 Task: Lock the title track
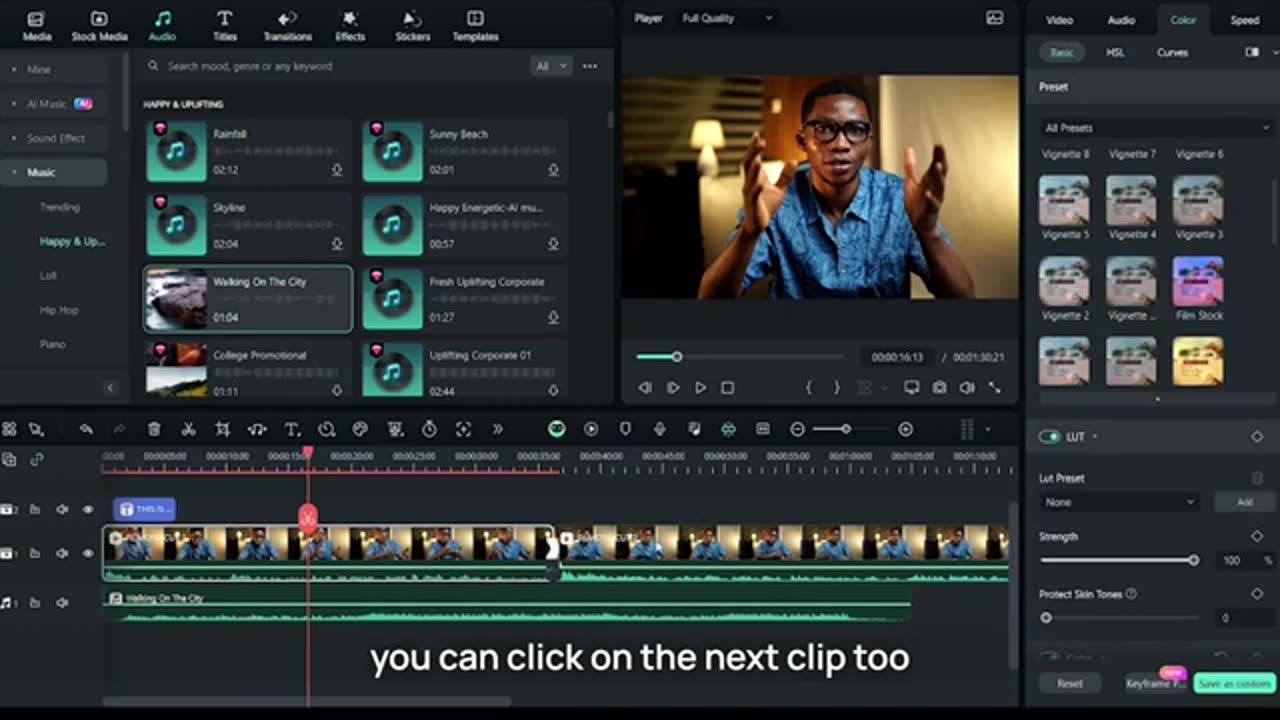(x=35, y=509)
